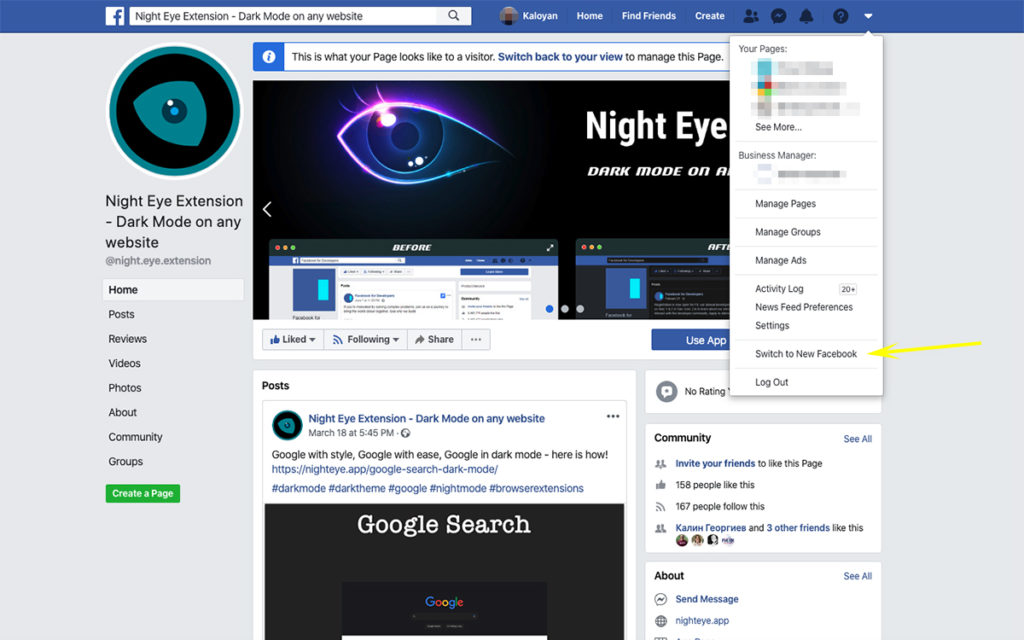Screen dimensions: 1024x640
Task: Open the Notifications bell icon
Action: pos(807,16)
